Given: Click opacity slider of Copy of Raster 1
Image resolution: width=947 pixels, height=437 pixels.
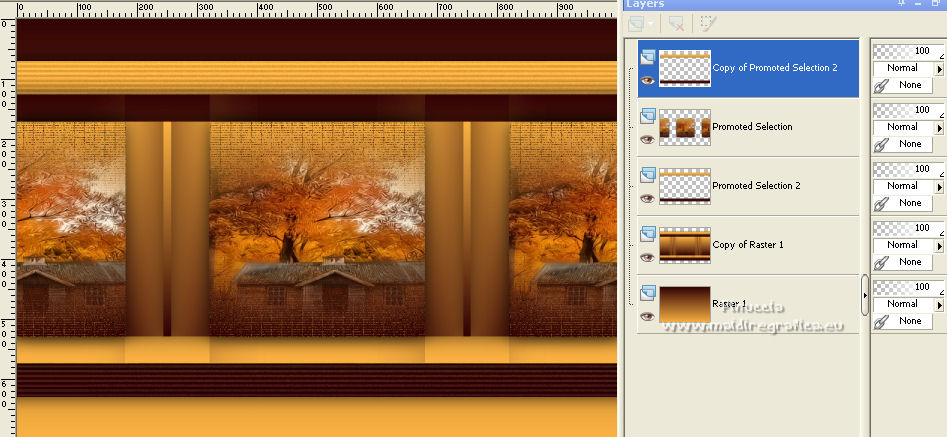Looking at the screenshot, I should [908, 229].
